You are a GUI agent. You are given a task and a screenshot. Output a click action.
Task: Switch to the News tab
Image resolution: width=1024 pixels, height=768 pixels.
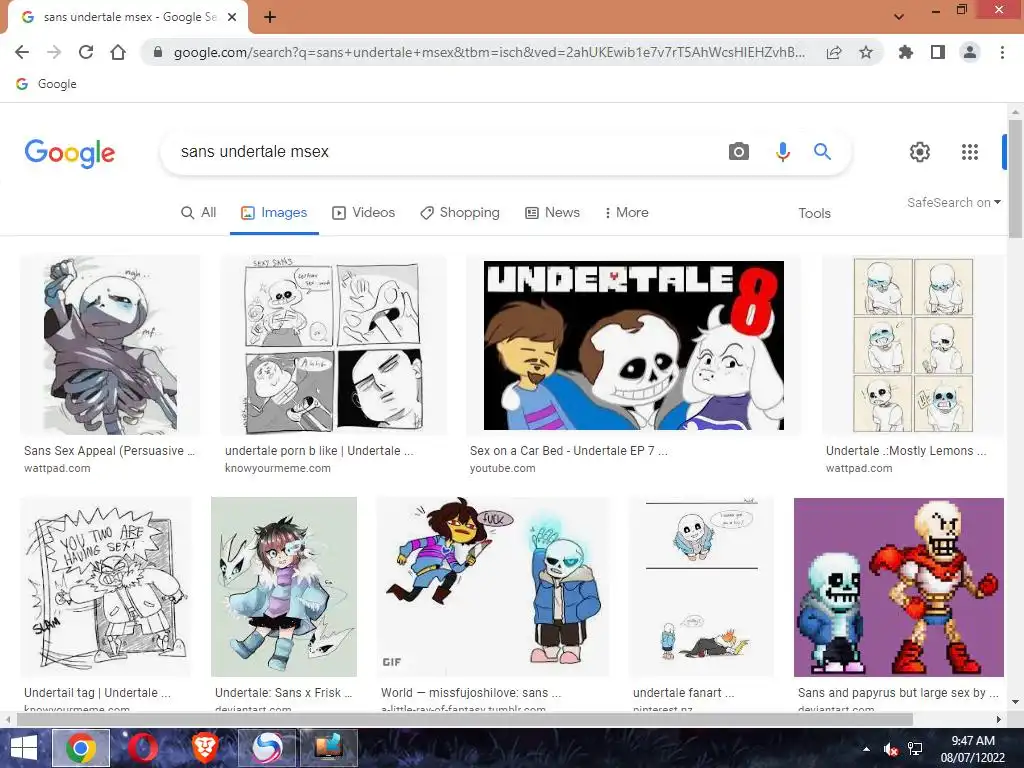click(x=552, y=213)
